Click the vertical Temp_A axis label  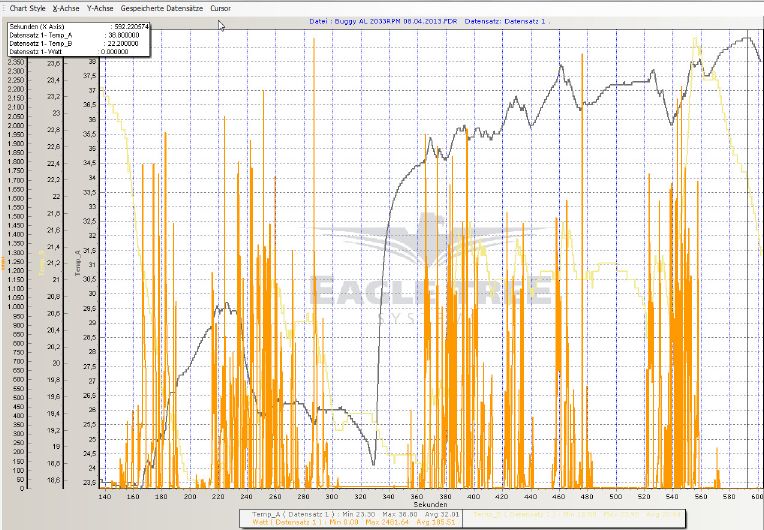click(77, 263)
